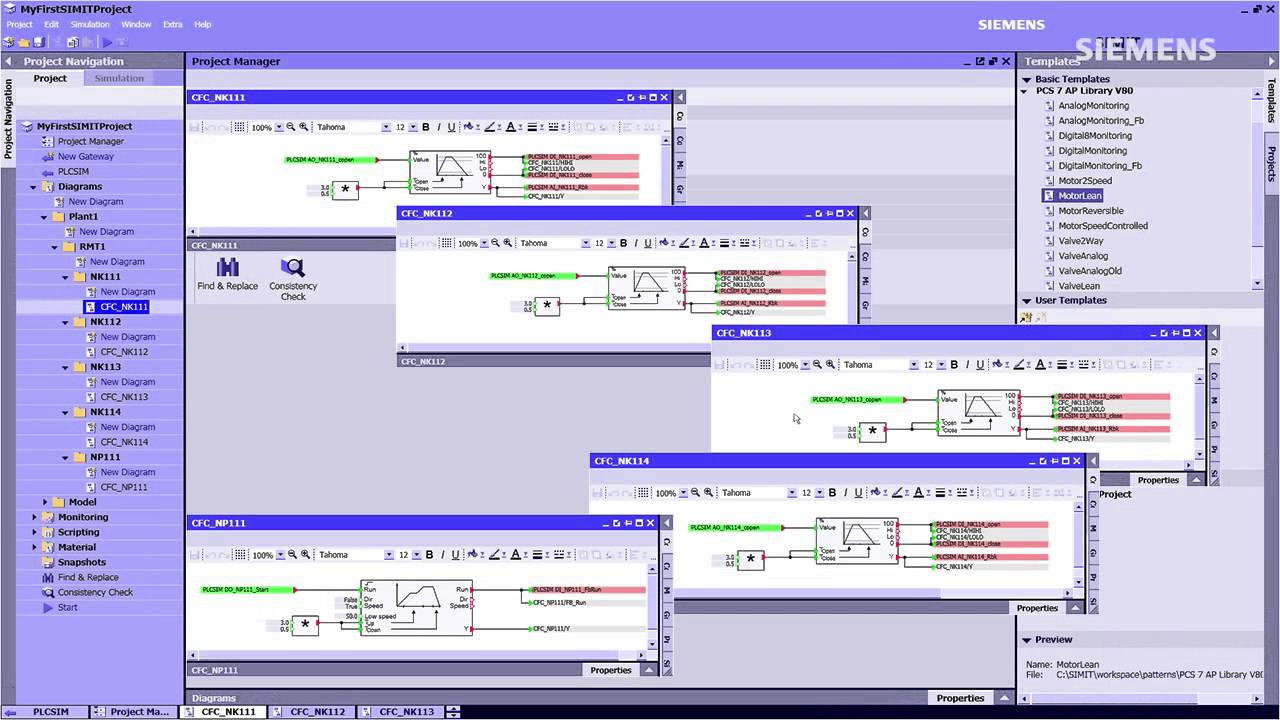Collapse Project Navigation with left arrow icon
Screen dimensions: 1280x720
tap(9, 61)
